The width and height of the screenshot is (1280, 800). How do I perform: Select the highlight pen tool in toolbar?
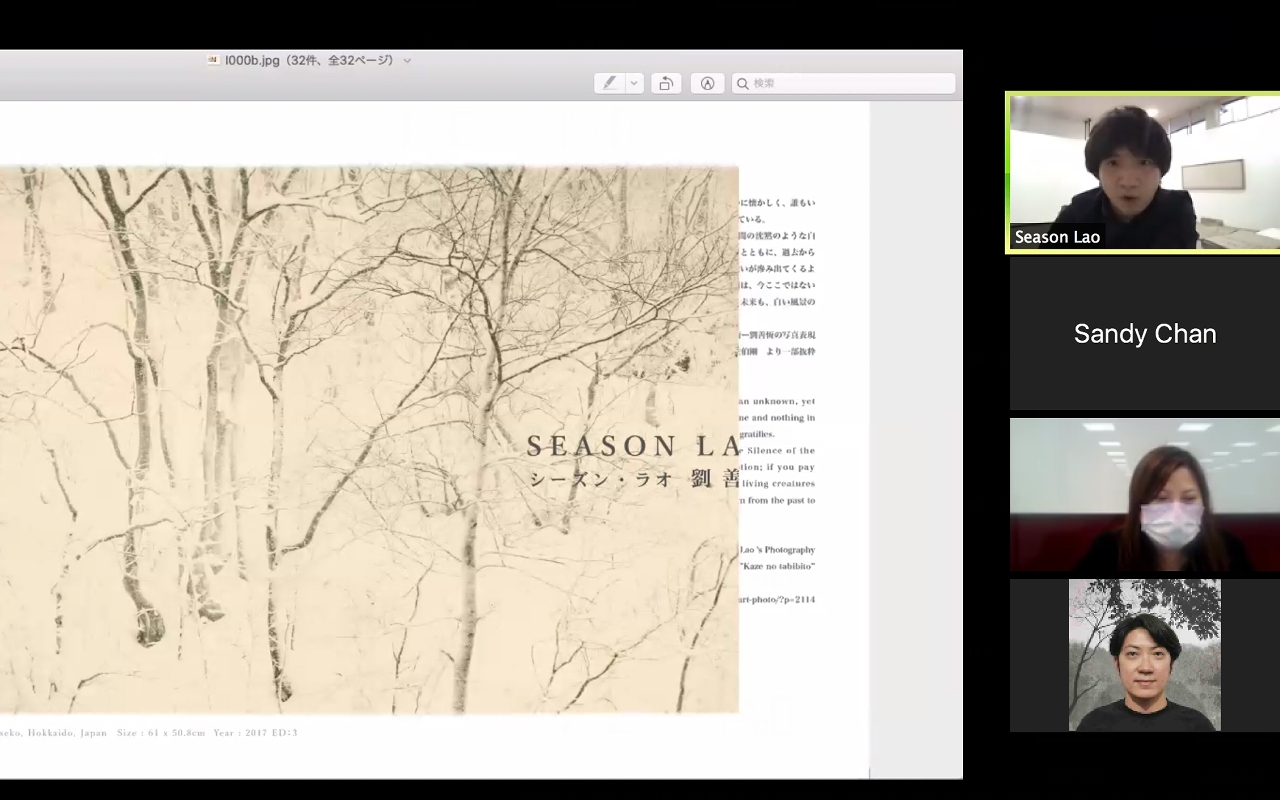(x=609, y=84)
